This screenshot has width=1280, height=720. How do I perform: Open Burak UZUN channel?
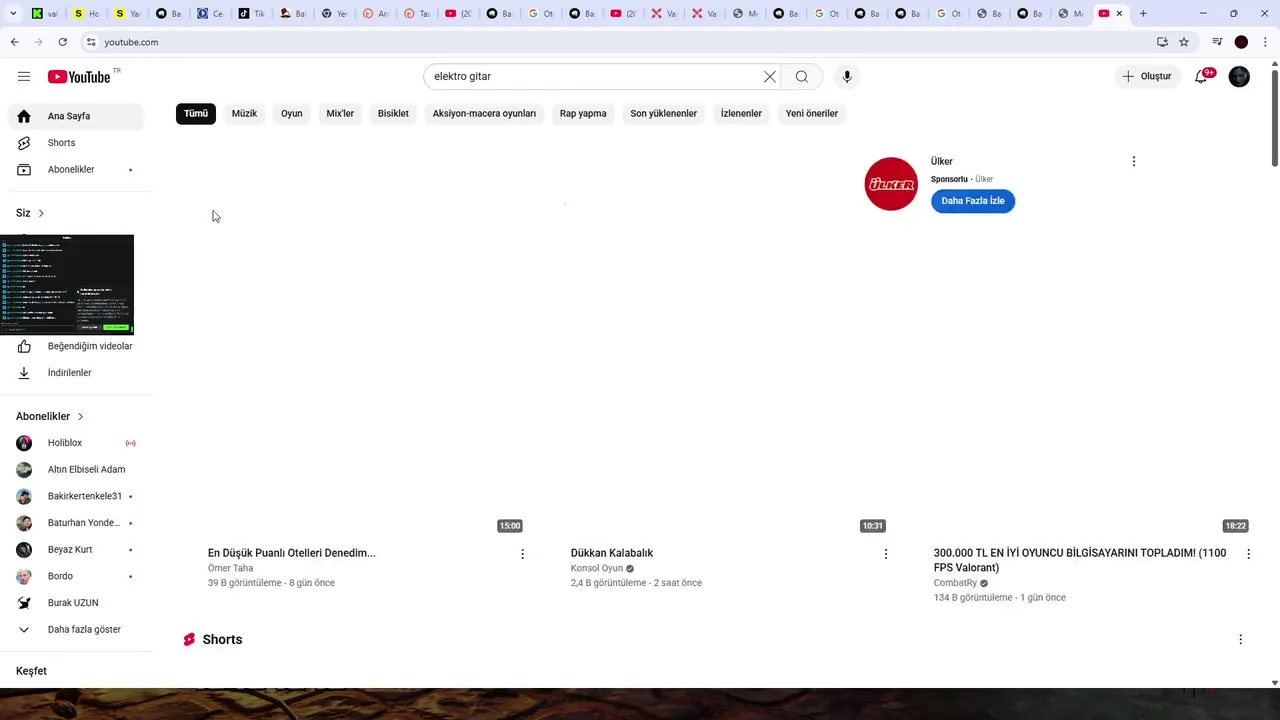click(76, 603)
